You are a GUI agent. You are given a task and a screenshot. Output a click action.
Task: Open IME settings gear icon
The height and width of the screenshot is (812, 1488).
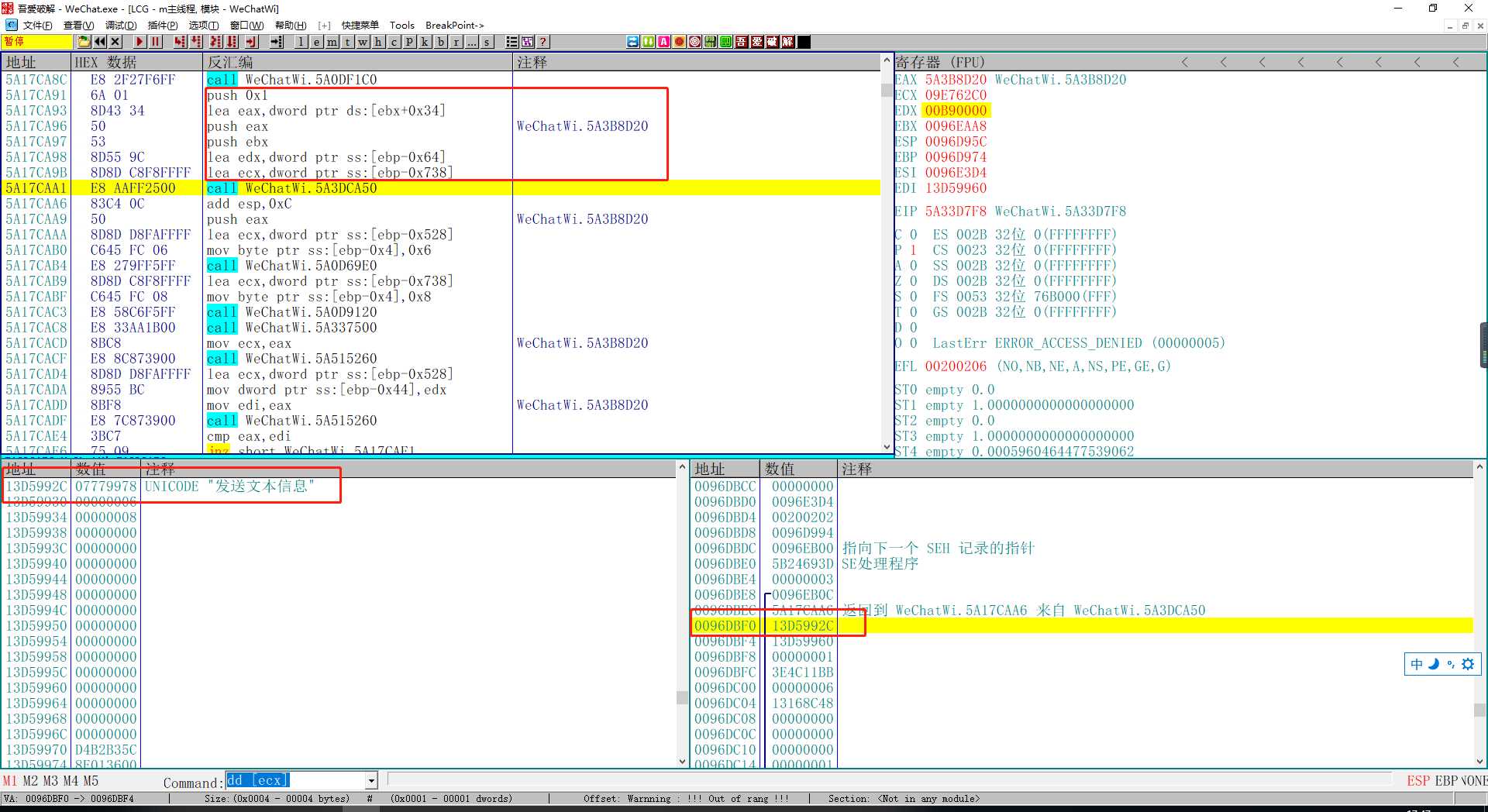1468,664
